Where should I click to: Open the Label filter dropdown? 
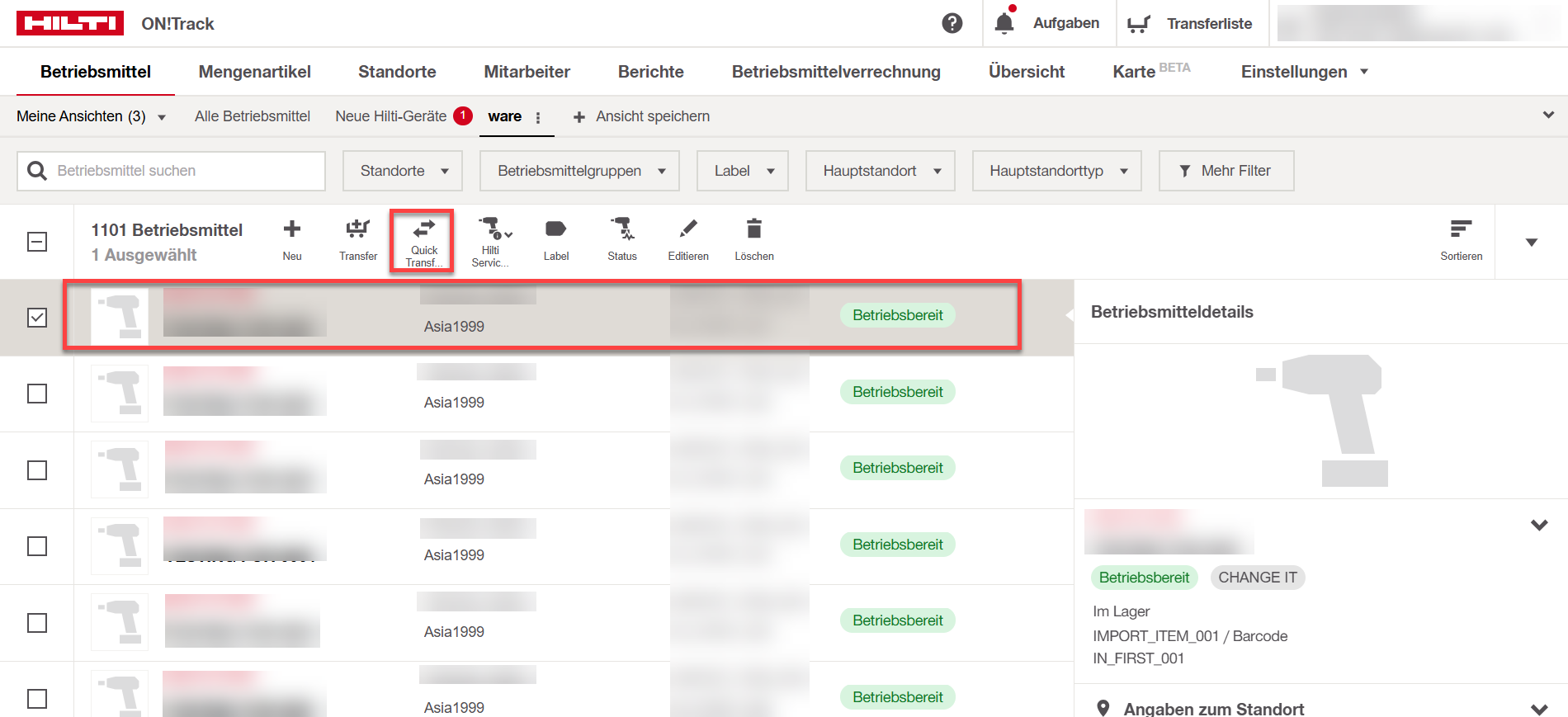(x=743, y=171)
